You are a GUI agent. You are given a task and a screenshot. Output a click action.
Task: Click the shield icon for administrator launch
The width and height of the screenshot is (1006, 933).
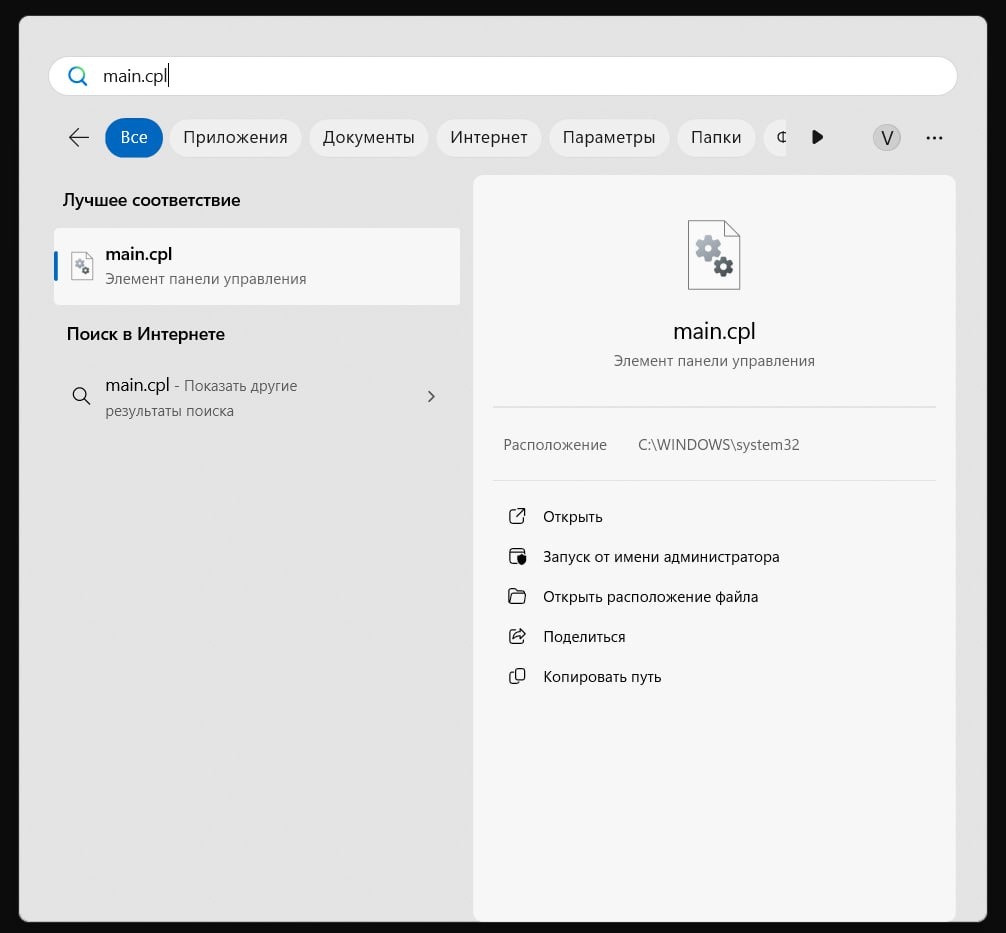tap(517, 556)
